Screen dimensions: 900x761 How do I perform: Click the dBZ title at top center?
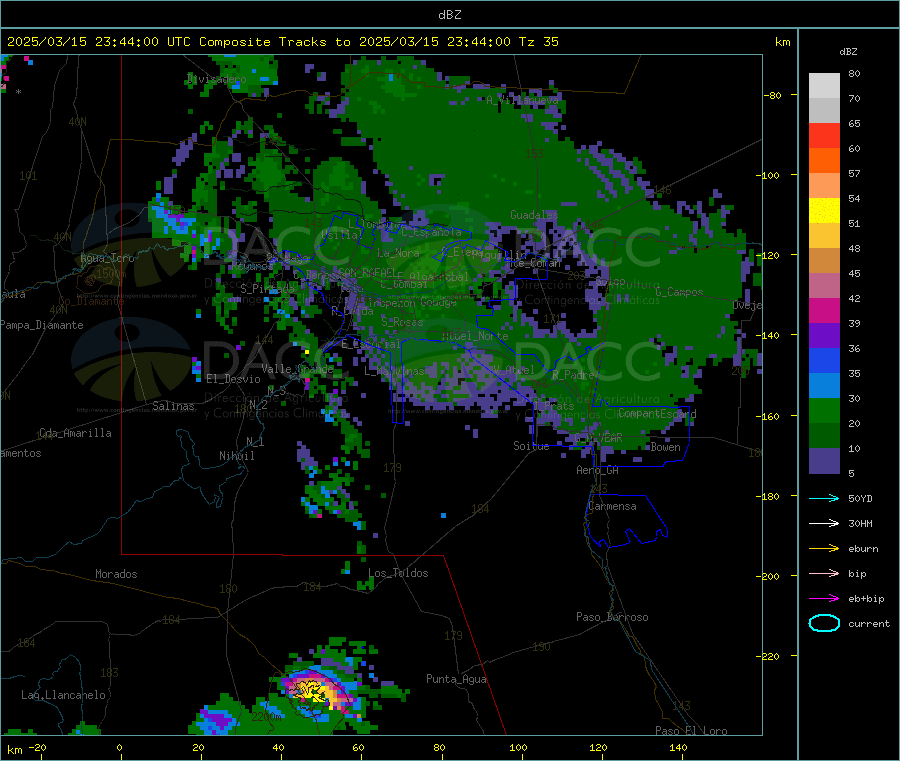click(449, 15)
